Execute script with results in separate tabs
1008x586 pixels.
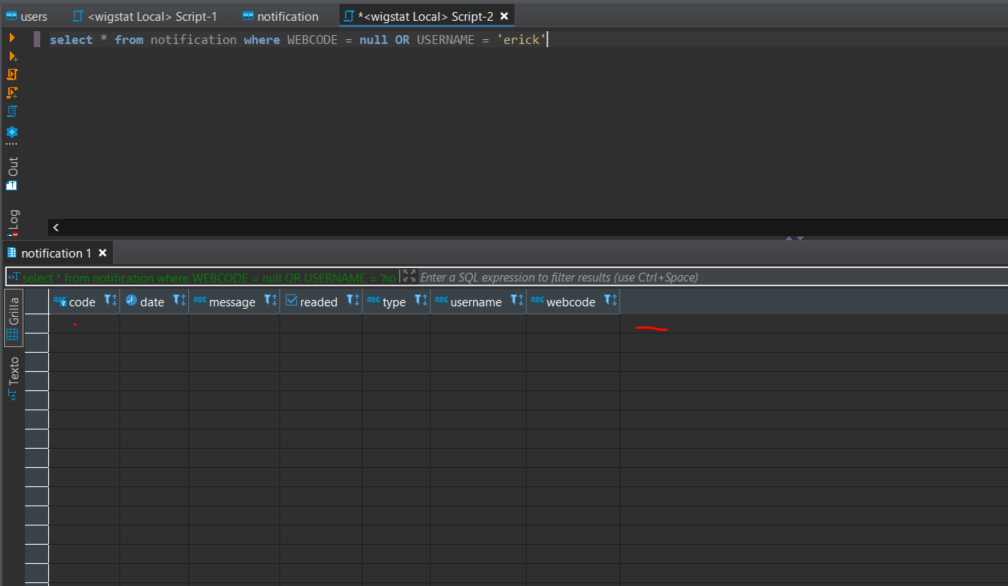point(12,93)
